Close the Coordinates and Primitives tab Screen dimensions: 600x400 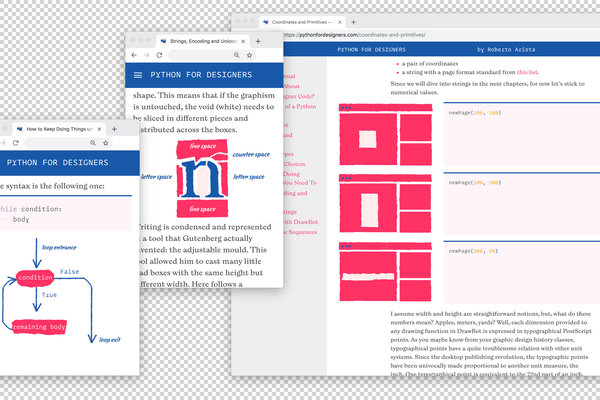pyautogui.click(x=340, y=22)
